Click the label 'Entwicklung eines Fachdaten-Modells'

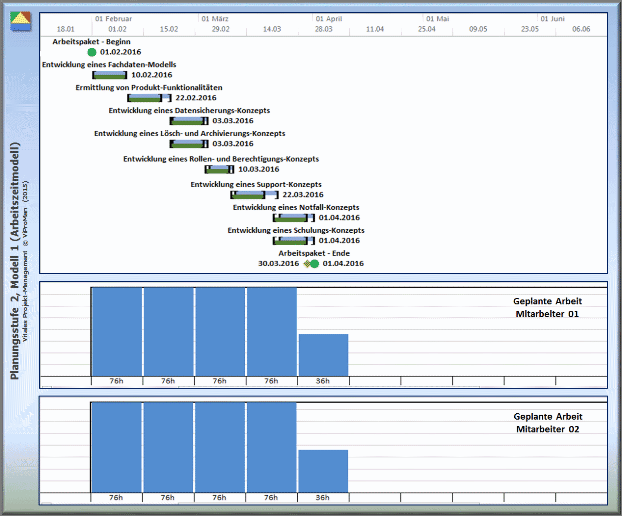(109, 65)
